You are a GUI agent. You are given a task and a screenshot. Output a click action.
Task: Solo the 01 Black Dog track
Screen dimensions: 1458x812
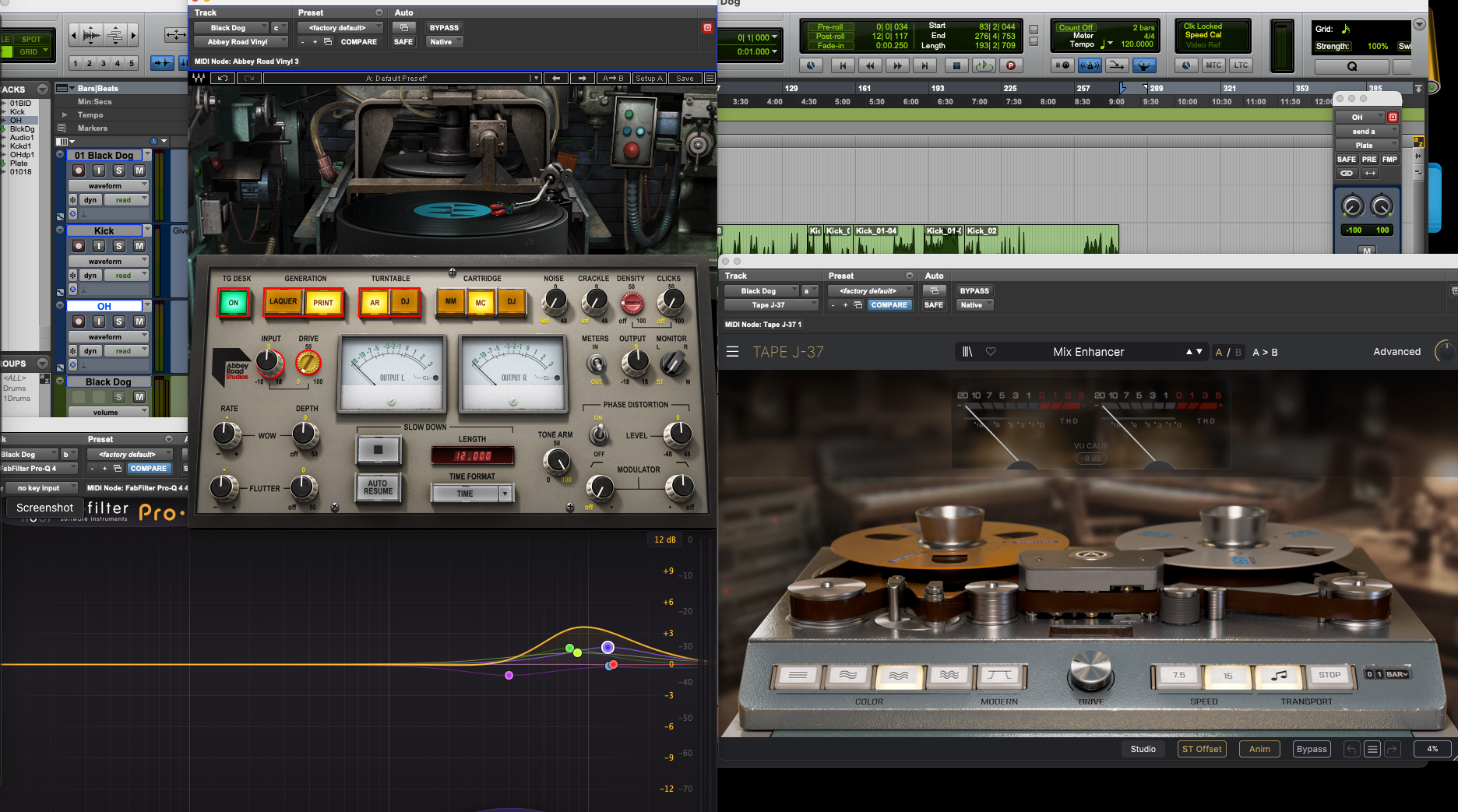point(119,170)
